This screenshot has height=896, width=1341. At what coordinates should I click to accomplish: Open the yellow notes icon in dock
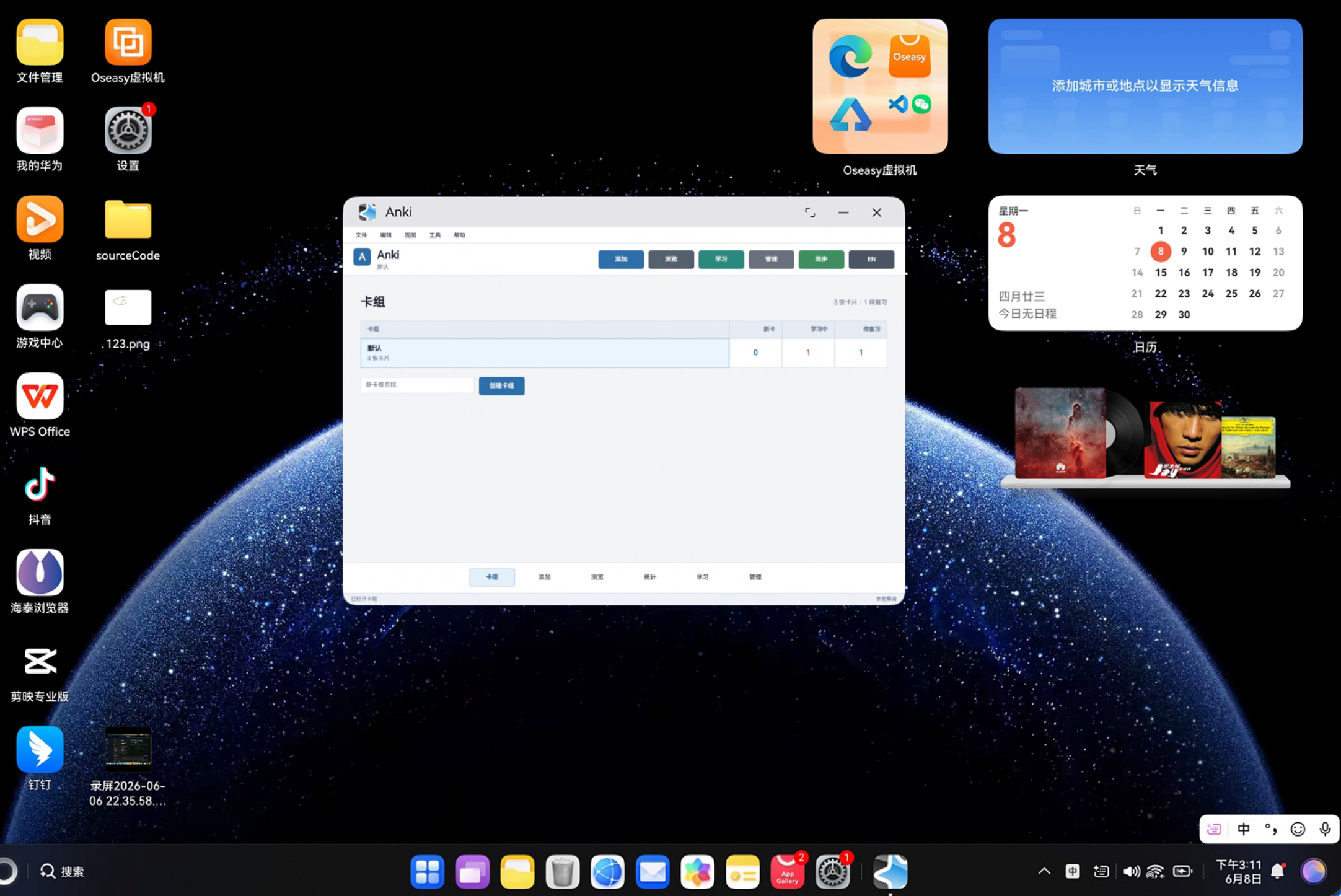point(742,872)
